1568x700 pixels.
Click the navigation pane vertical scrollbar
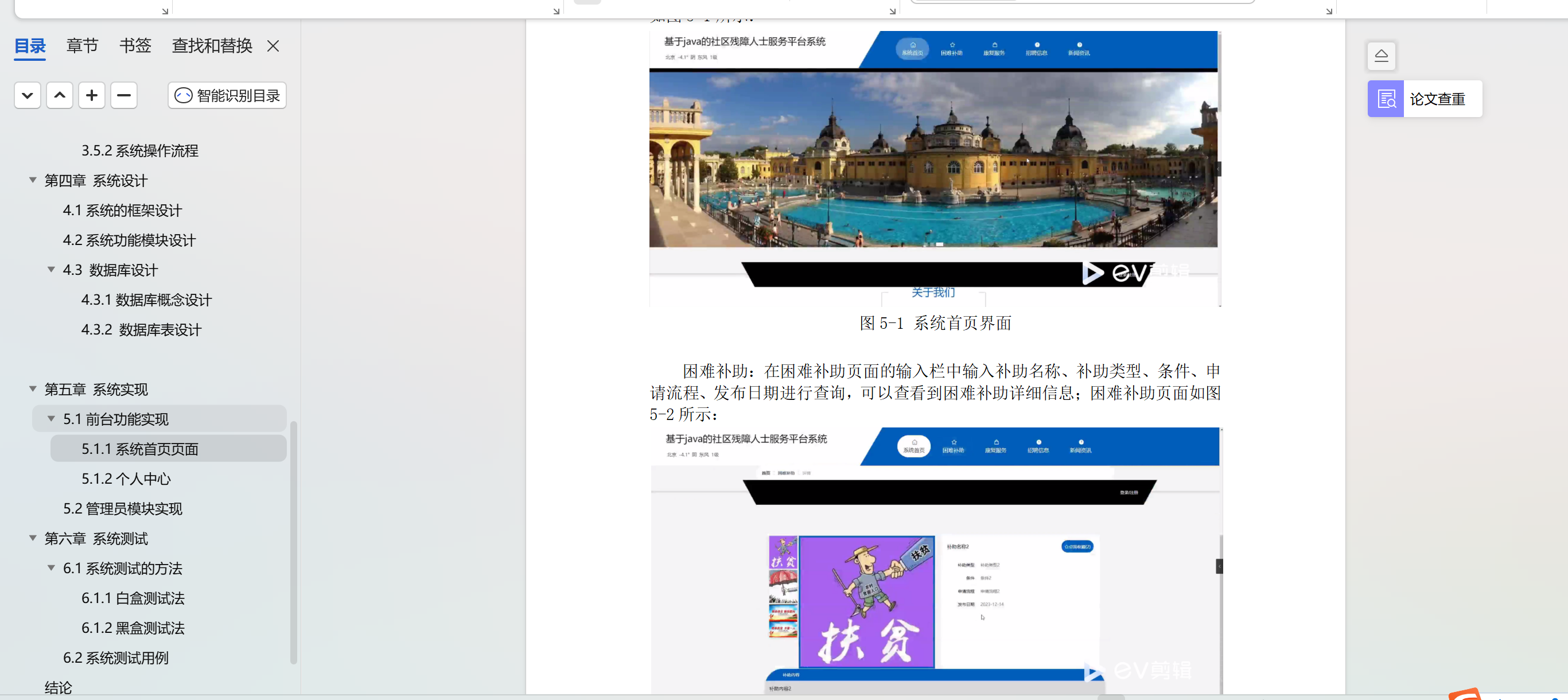293,542
